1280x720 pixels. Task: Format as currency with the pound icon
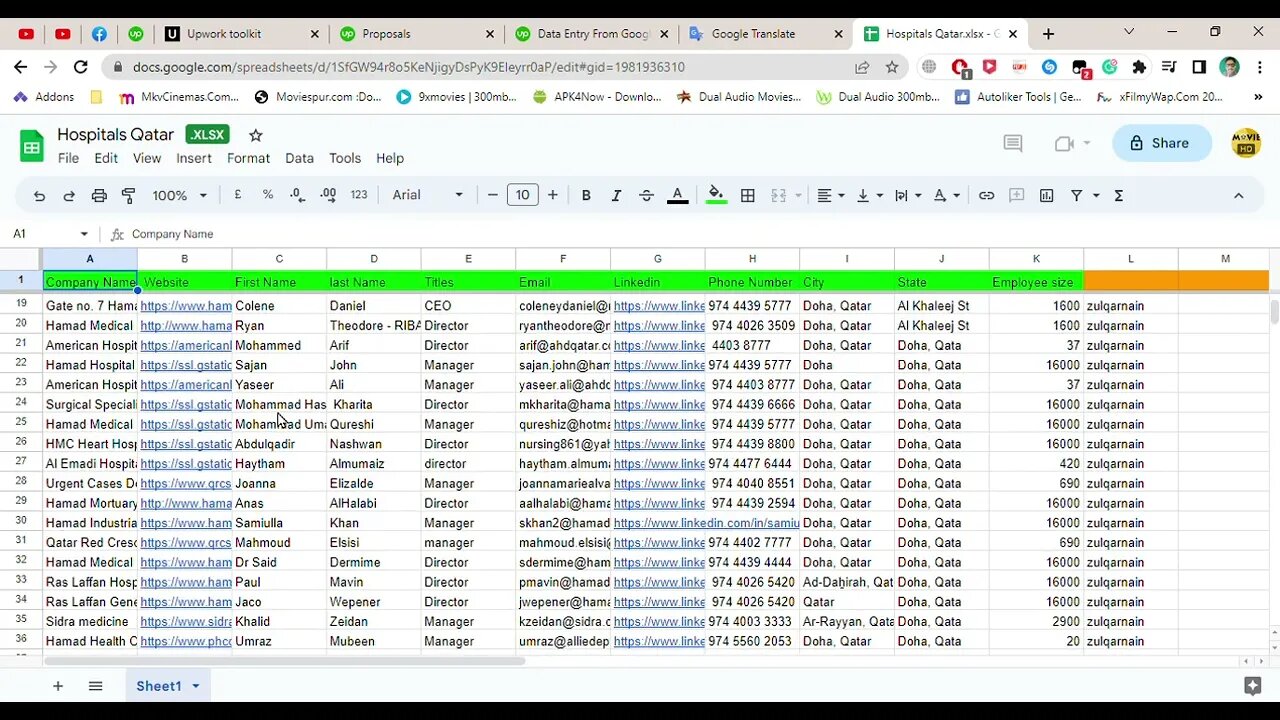[238, 195]
